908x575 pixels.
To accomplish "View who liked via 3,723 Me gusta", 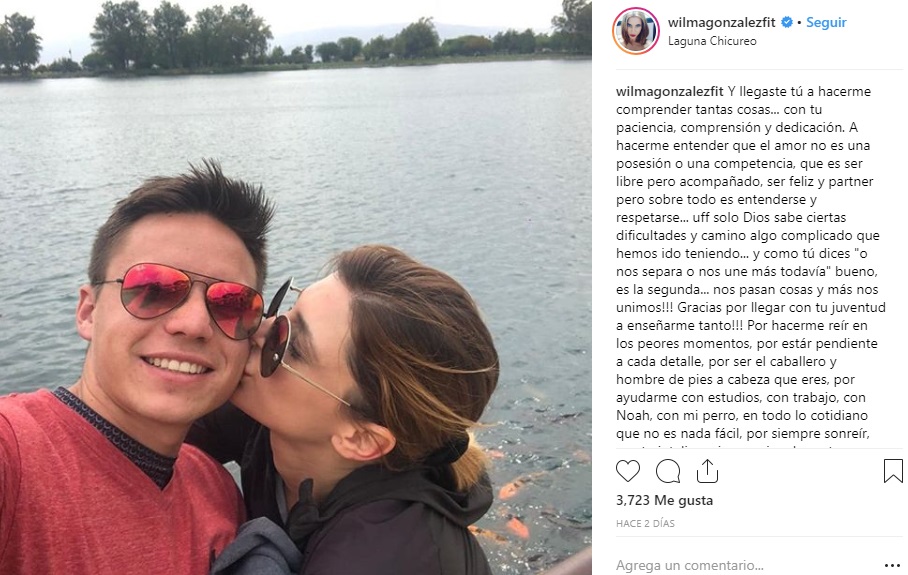I will [664, 500].
